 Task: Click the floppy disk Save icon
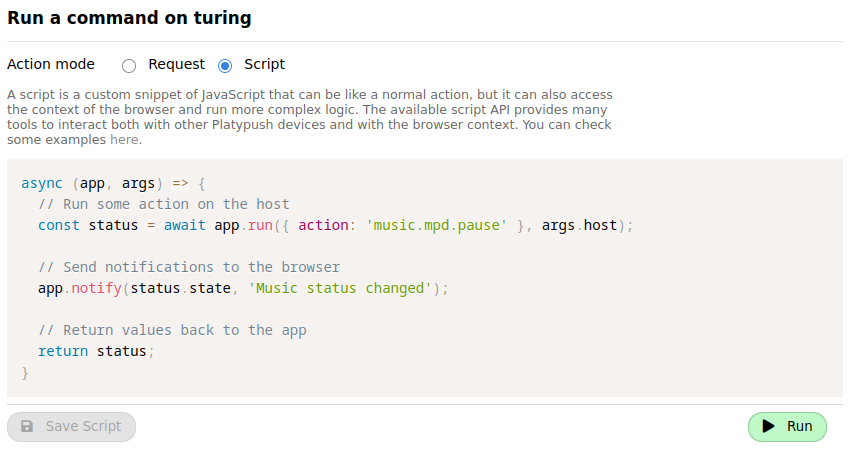tap(27, 426)
